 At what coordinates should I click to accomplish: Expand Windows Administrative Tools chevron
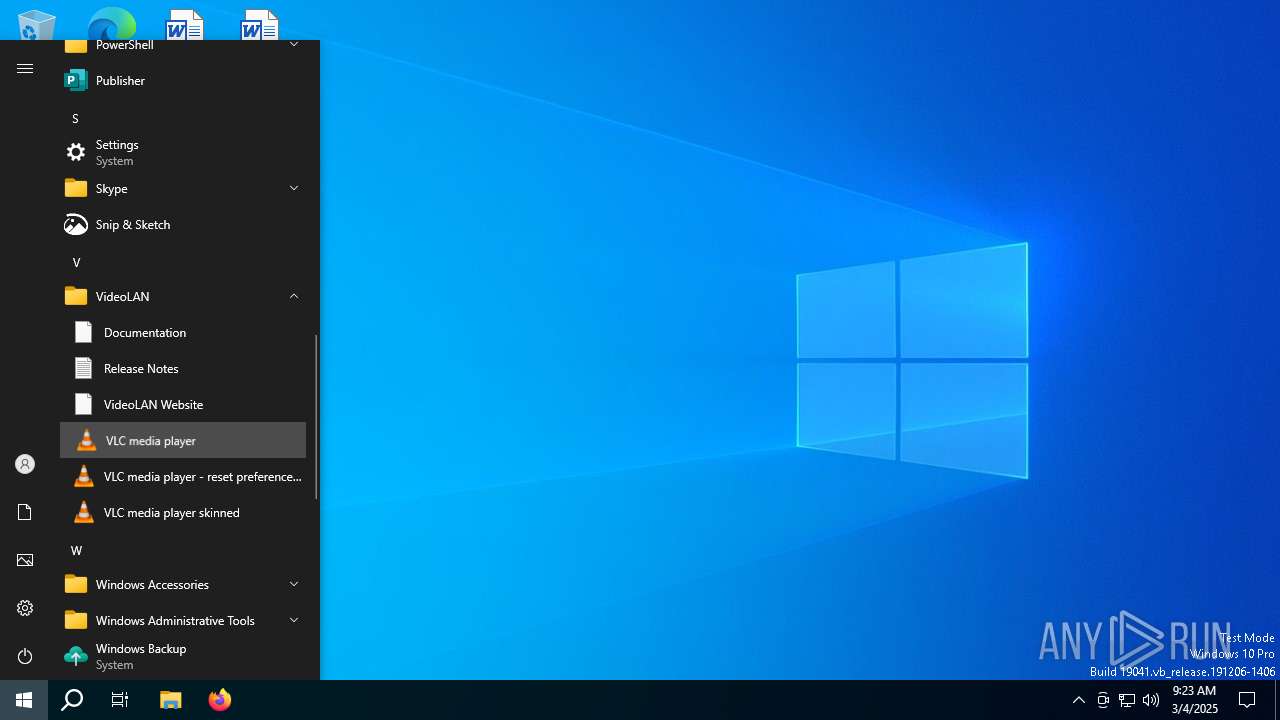pos(294,620)
